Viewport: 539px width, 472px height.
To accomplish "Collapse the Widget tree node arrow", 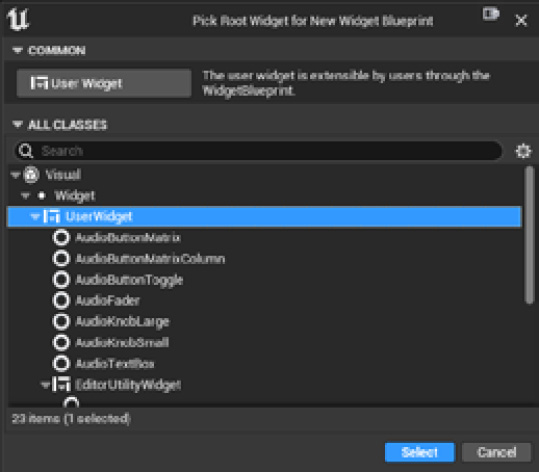I will pos(25,196).
